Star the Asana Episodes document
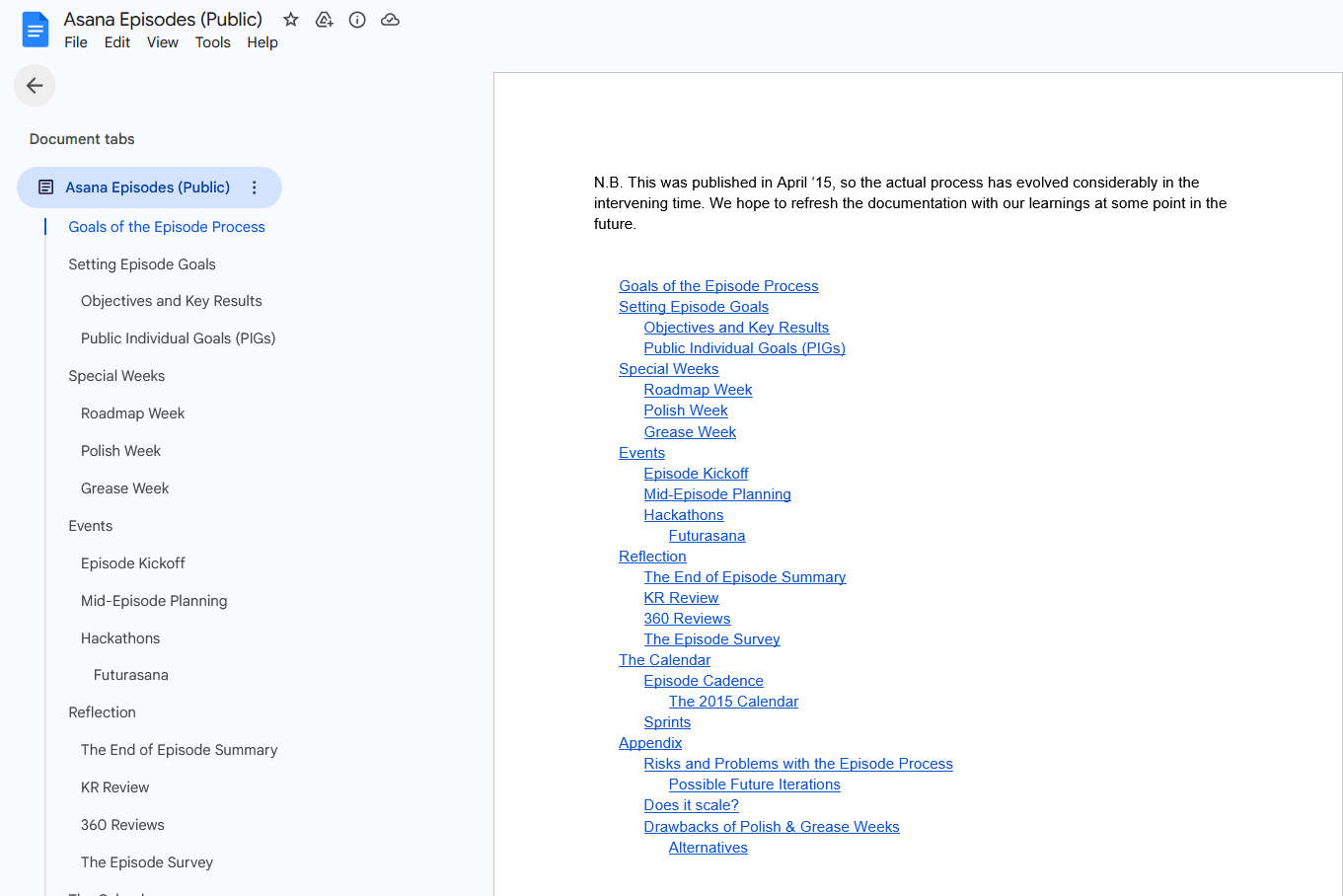The width and height of the screenshot is (1343, 896). pyautogui.click(x=290, y=20)
